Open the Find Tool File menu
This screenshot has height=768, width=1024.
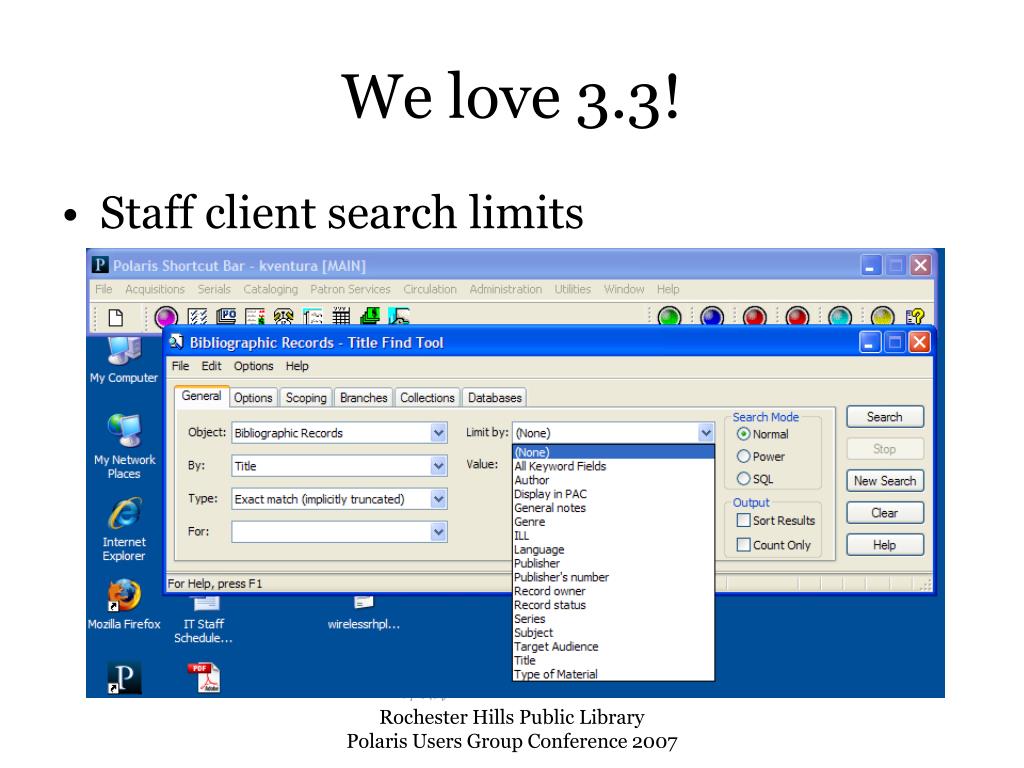[180, 366]
